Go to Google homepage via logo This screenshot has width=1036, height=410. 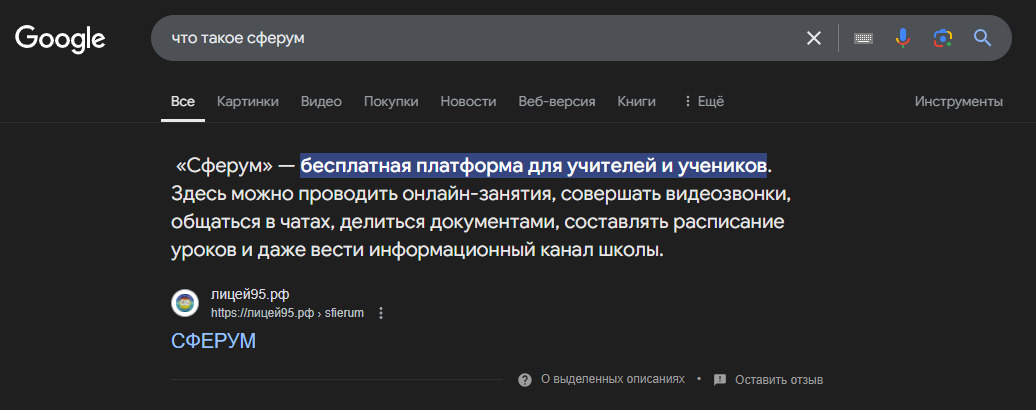coord(60,38)
